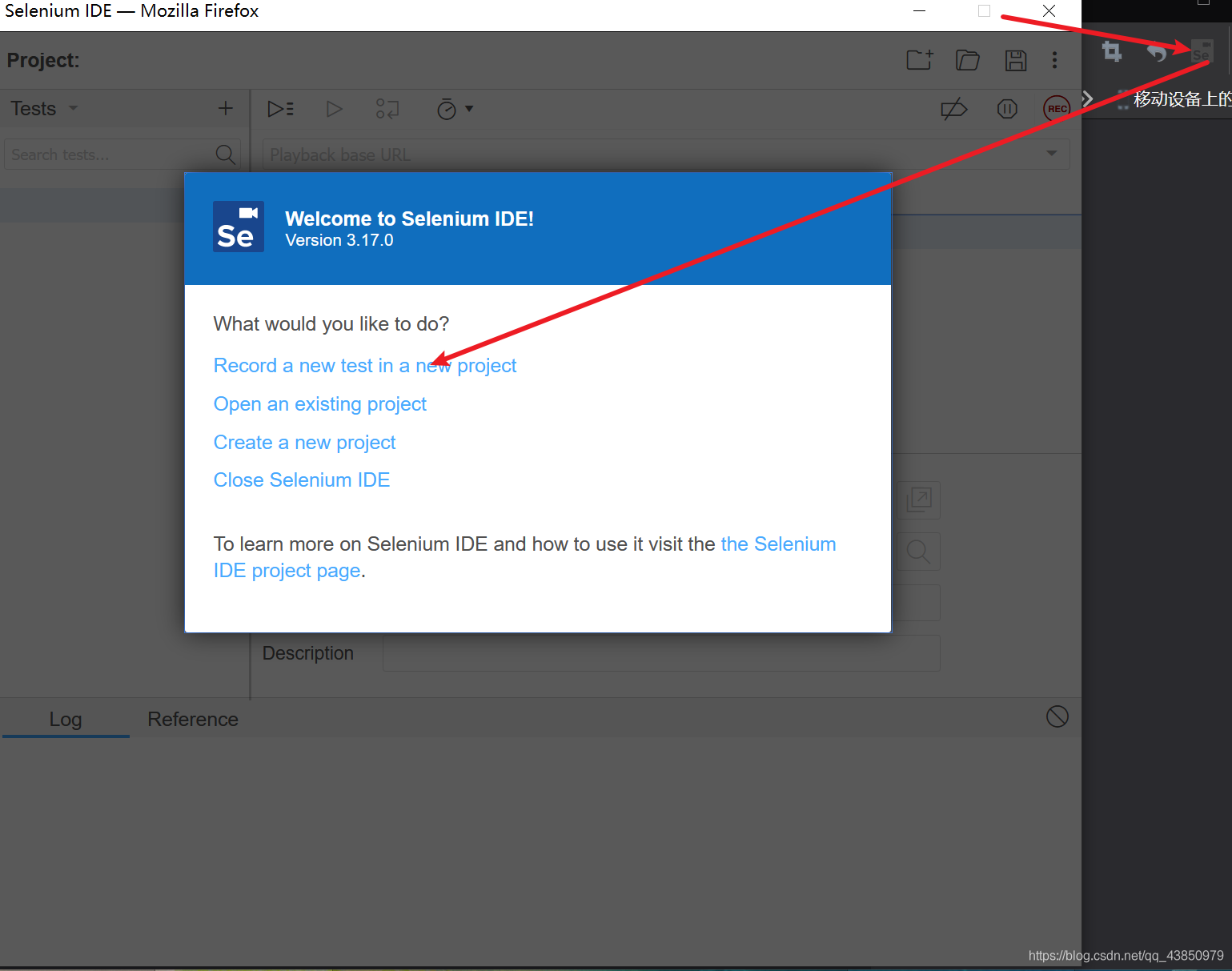Expand the speed timer dropdown arrow
1232x971 pixels.
(x=469, y=109)
